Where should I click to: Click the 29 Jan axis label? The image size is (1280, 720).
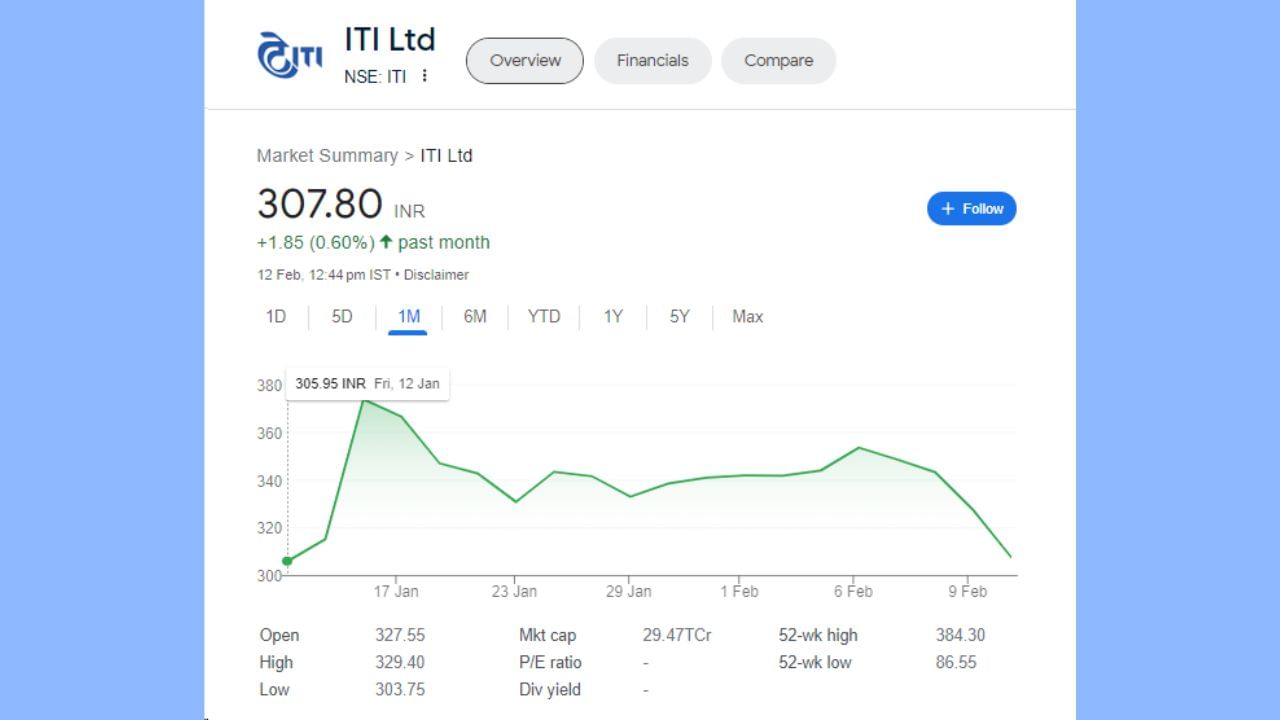point(629,591)
